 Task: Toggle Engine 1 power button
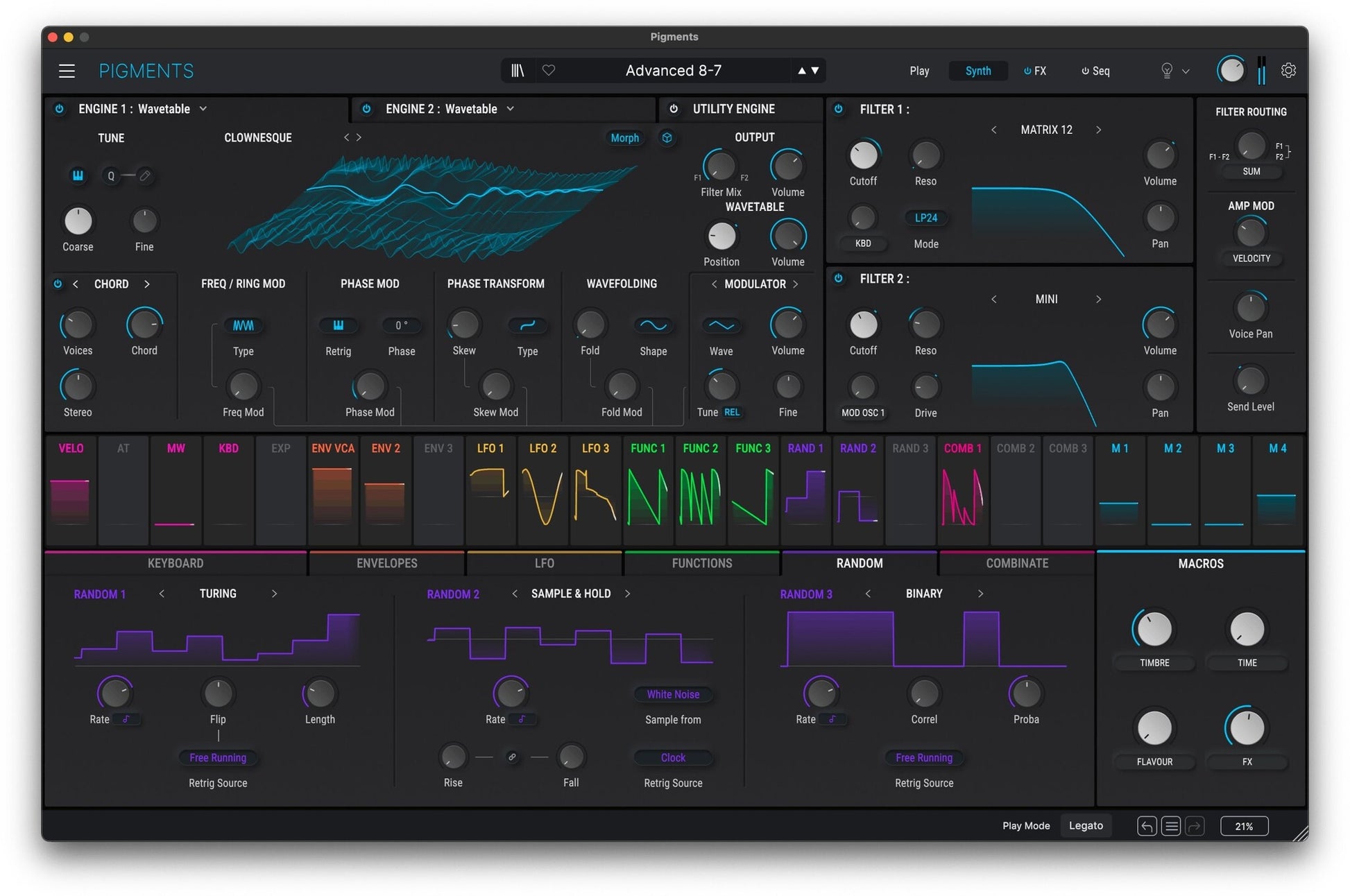[60, 109]
